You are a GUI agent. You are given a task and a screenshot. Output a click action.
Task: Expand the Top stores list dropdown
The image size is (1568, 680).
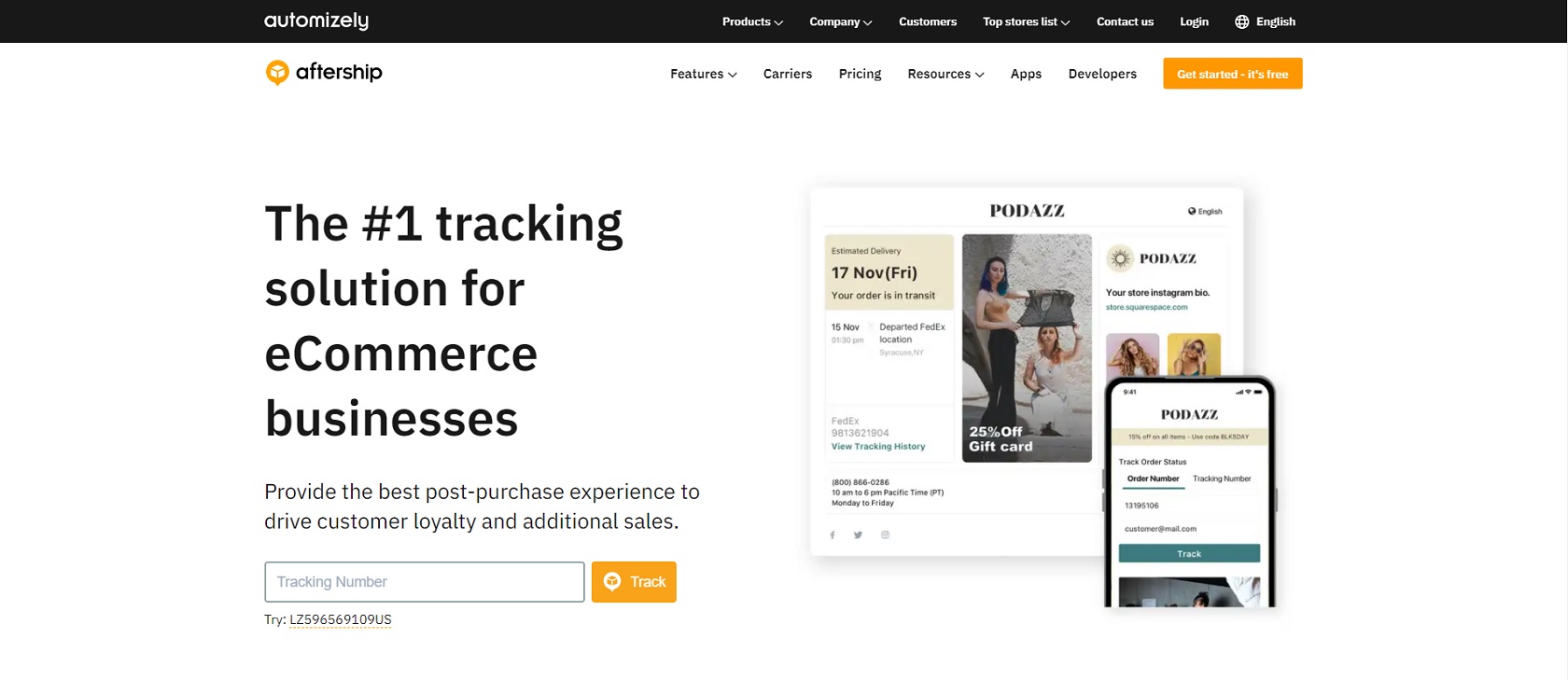pyautogui.click(x=1026, y=21)
